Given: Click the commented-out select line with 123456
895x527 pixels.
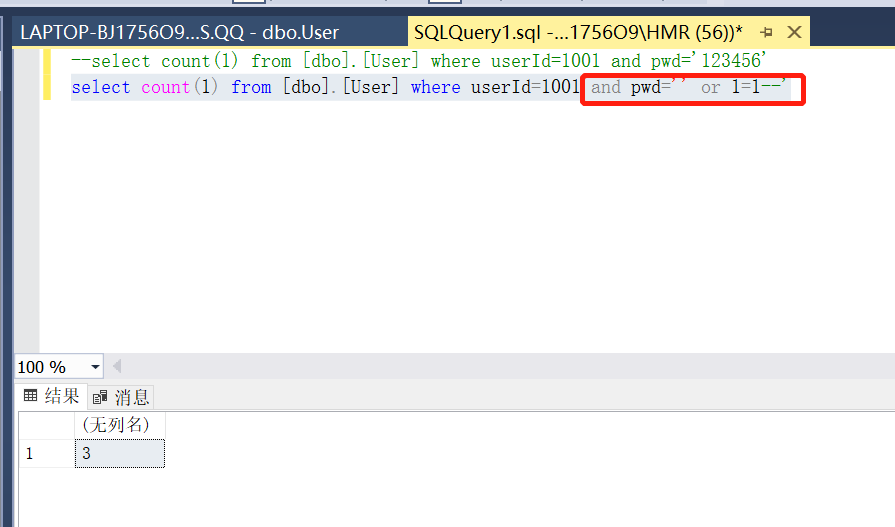Looking at the screenshot, I should 418,61.
